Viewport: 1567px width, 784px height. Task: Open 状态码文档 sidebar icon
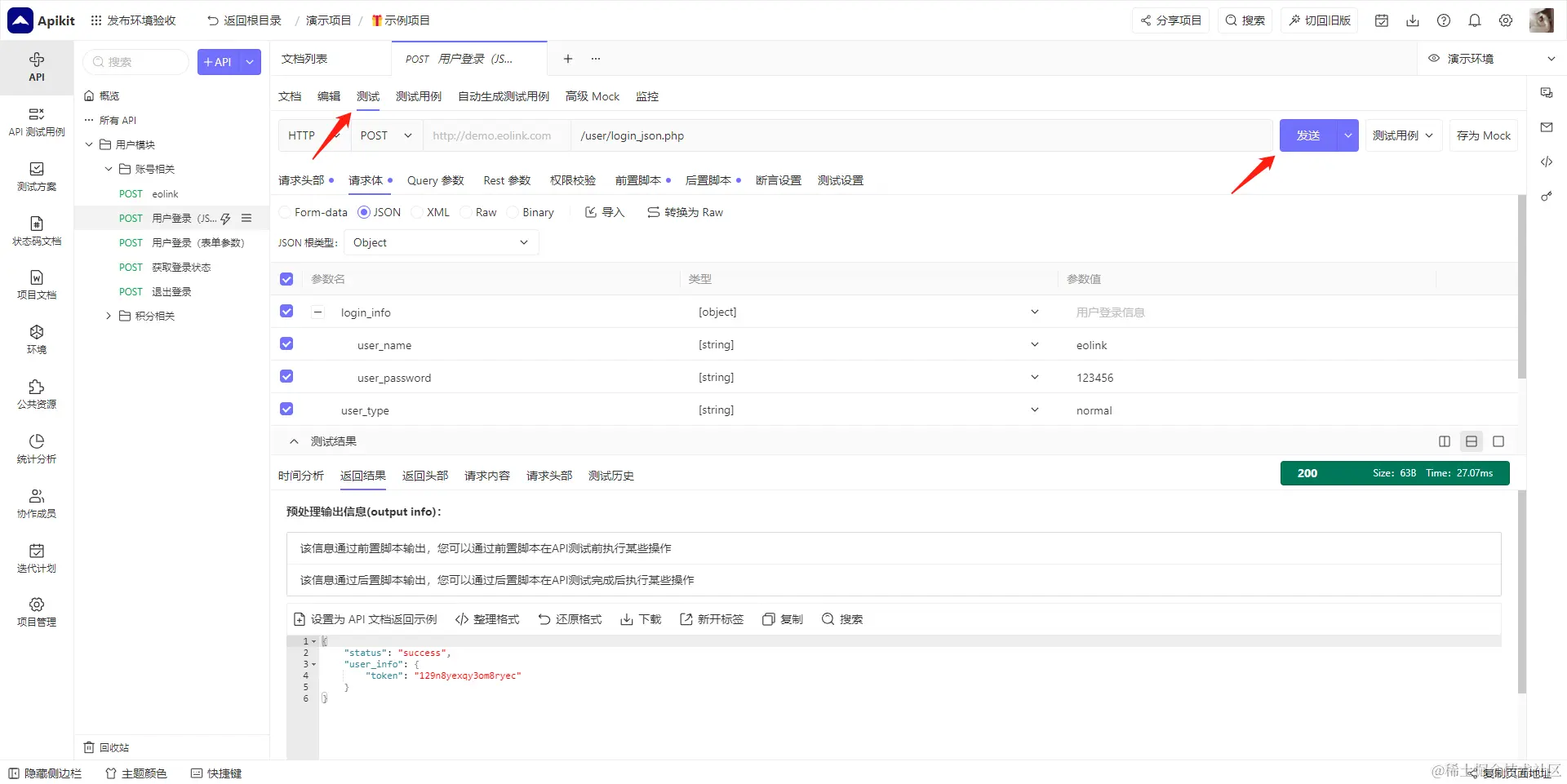pyautogui.click(x=37, y=232)
